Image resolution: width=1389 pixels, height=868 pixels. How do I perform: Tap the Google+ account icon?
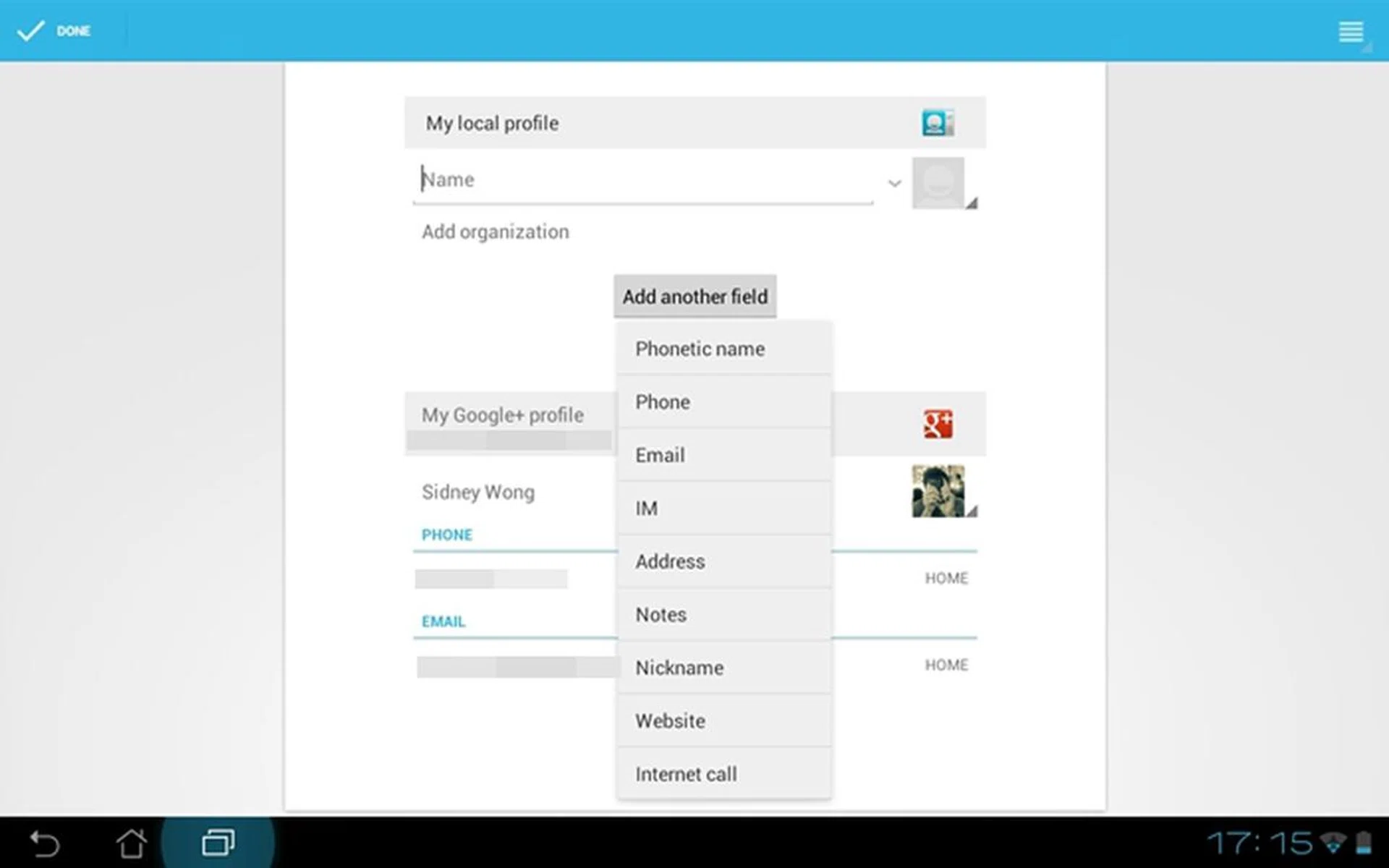[938, 424]
